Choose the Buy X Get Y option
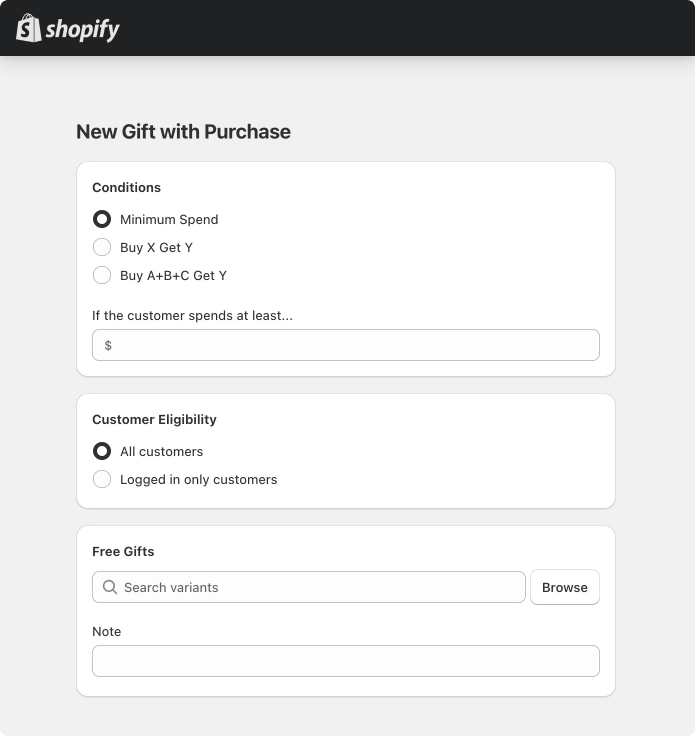Image resolution: width=695 pixels, height=736 pixels. 102,247
